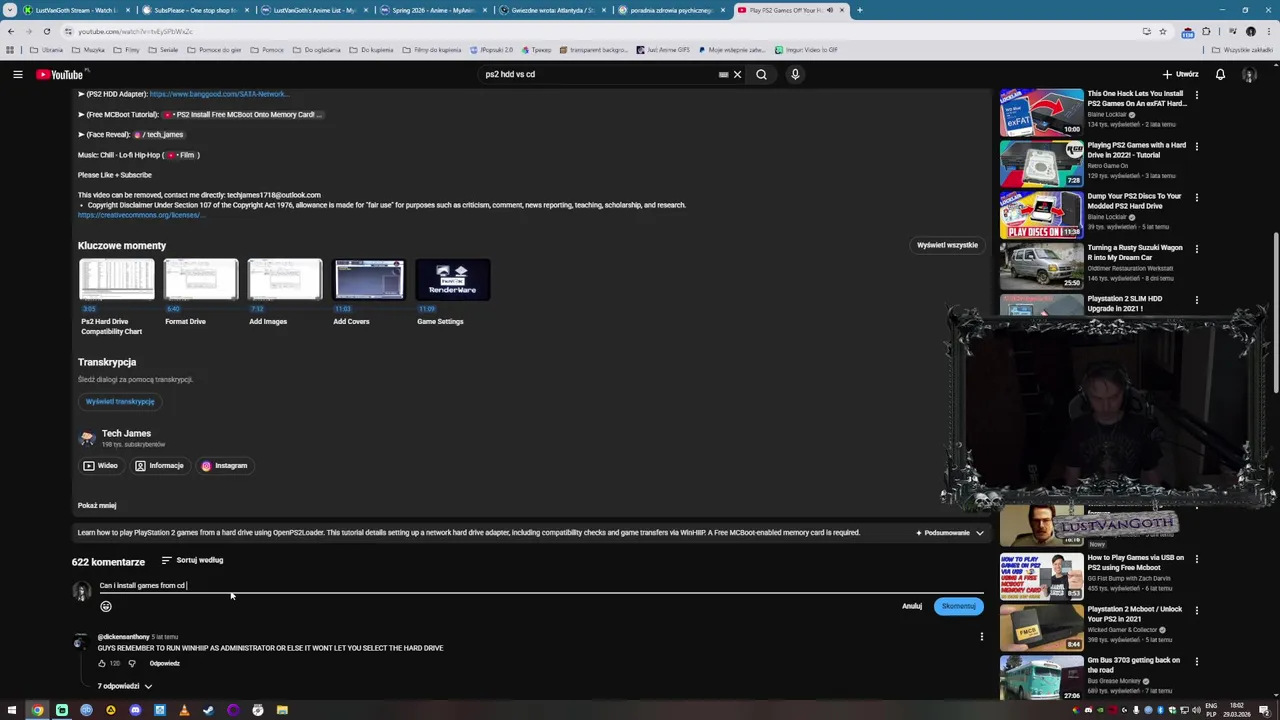Open the Tech James channel name
1280x720 pixels.
click(126, 433)
